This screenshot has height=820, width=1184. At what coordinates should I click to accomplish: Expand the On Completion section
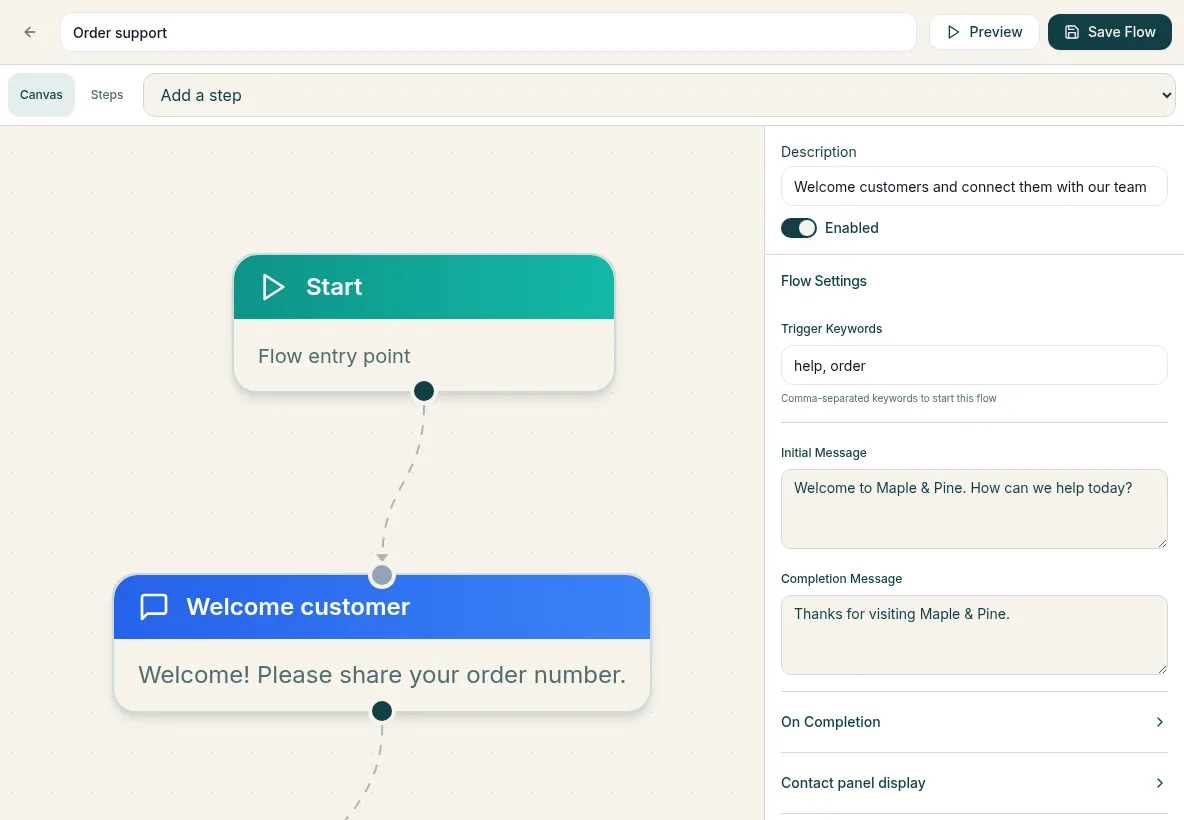click(x=974, y=722)
